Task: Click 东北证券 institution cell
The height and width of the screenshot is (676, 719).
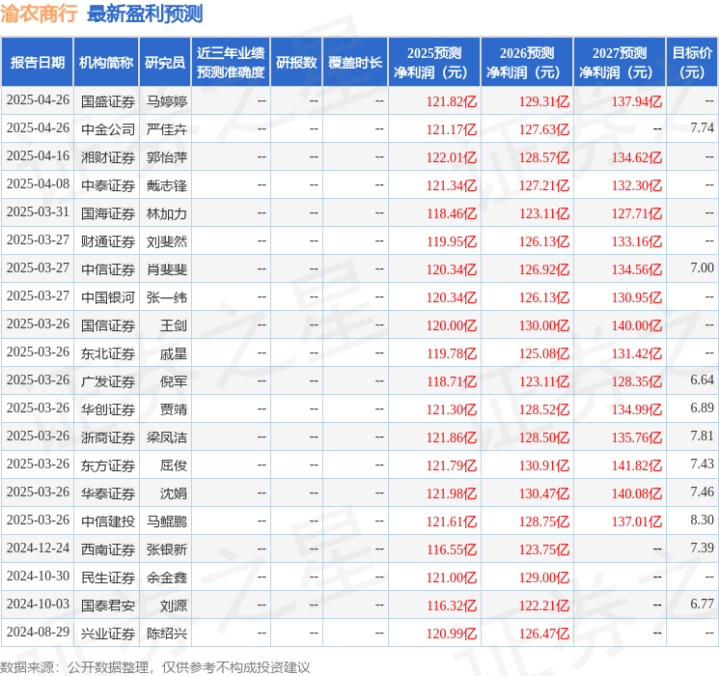Action: (108, 353)
